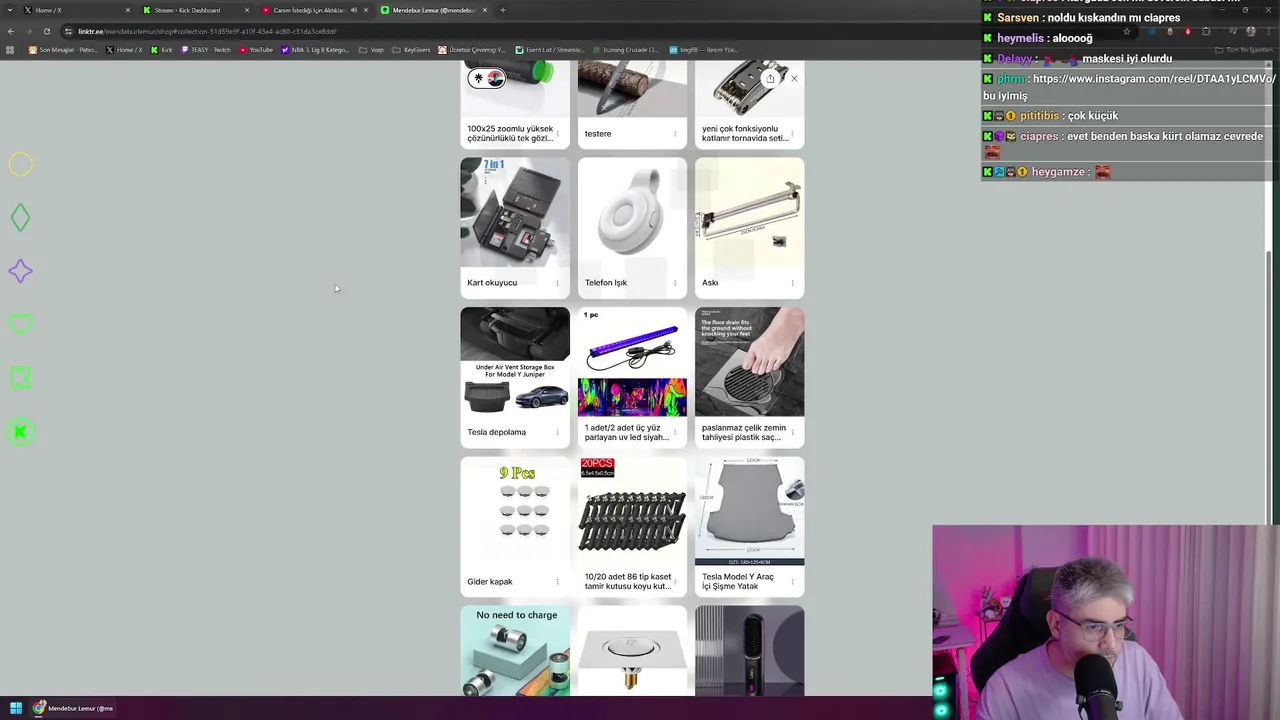Open the No need to charge product image
The width and height of the screenshot is (1280, 720).
(x=515, y=651)
